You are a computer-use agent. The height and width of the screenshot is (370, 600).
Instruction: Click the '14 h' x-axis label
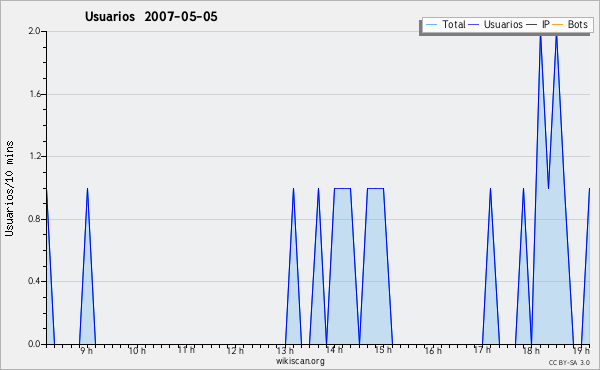pos(334,350)
